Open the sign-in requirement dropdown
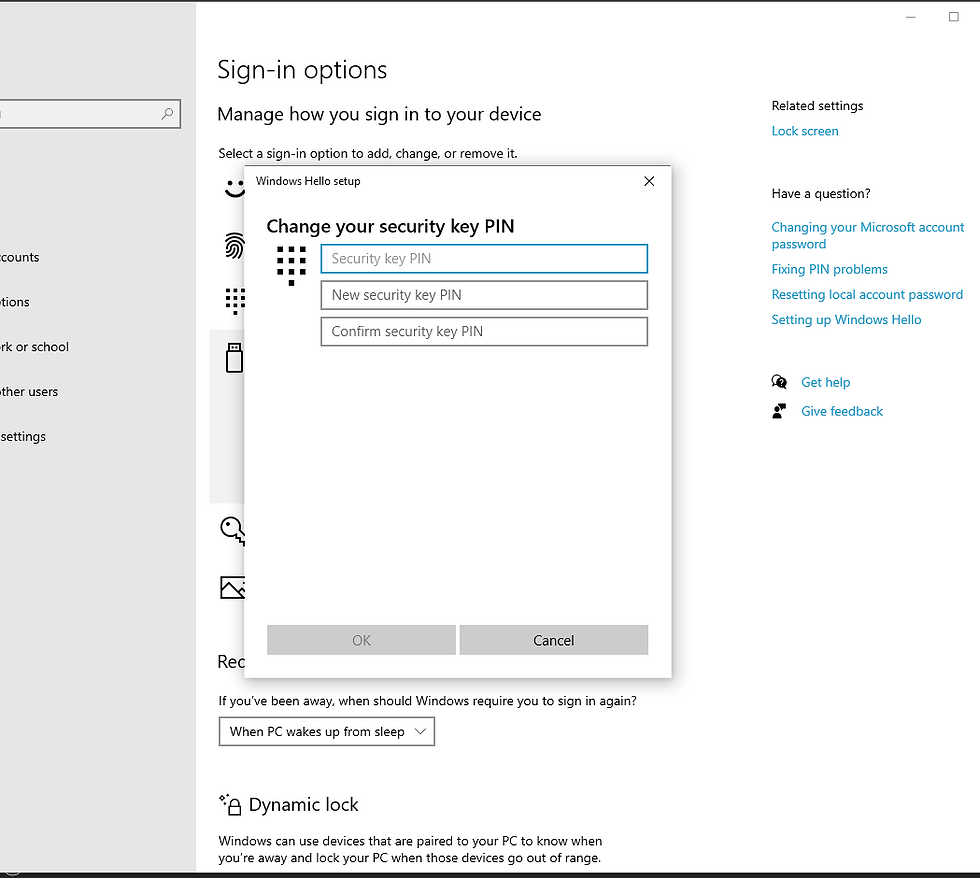Screen dimensions: 980x878 point(326,731)
